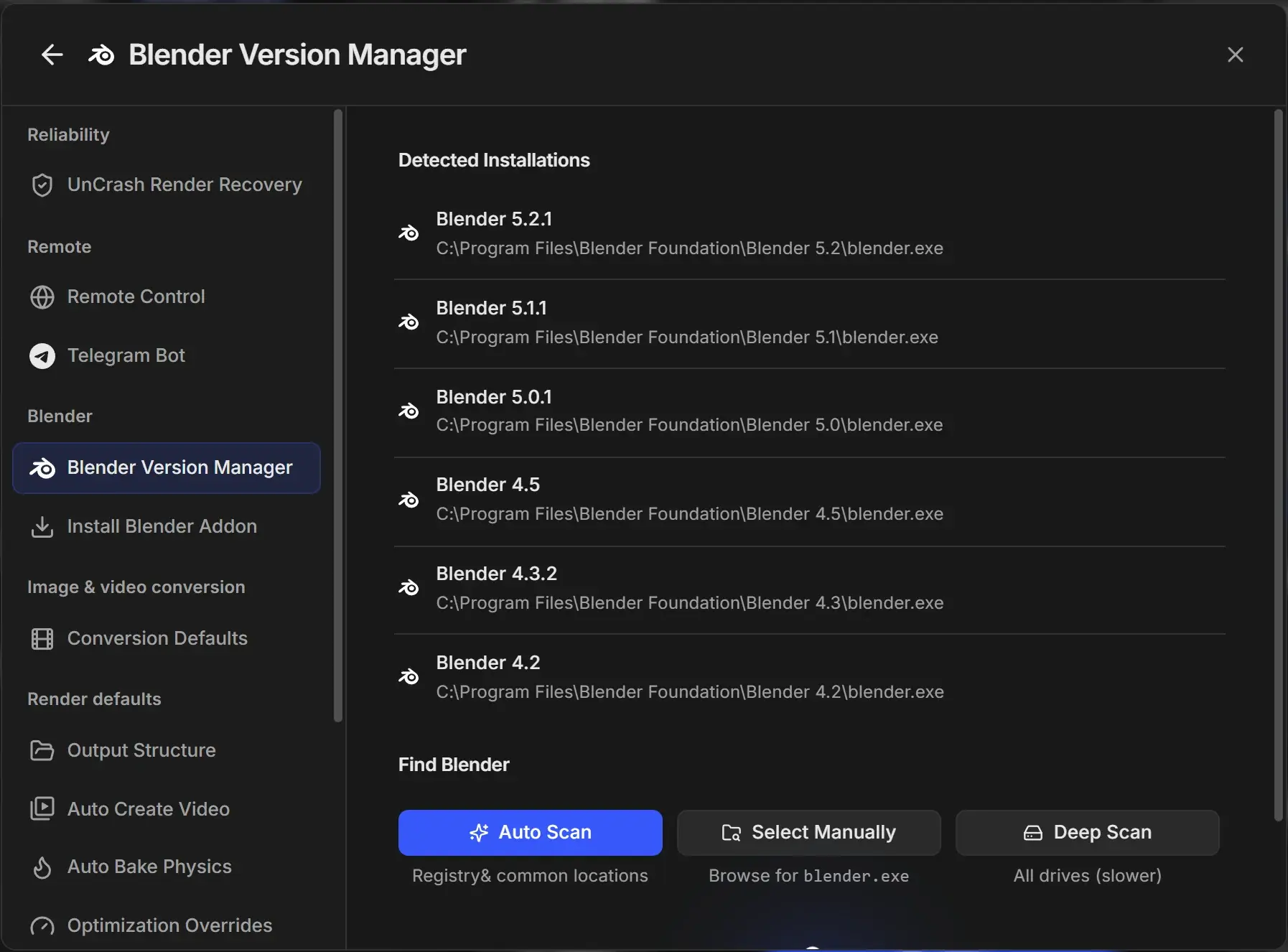Click the Blender 5.1 blender.exe path
Viewport: 1288px width, 952px height.
[687, 337]
